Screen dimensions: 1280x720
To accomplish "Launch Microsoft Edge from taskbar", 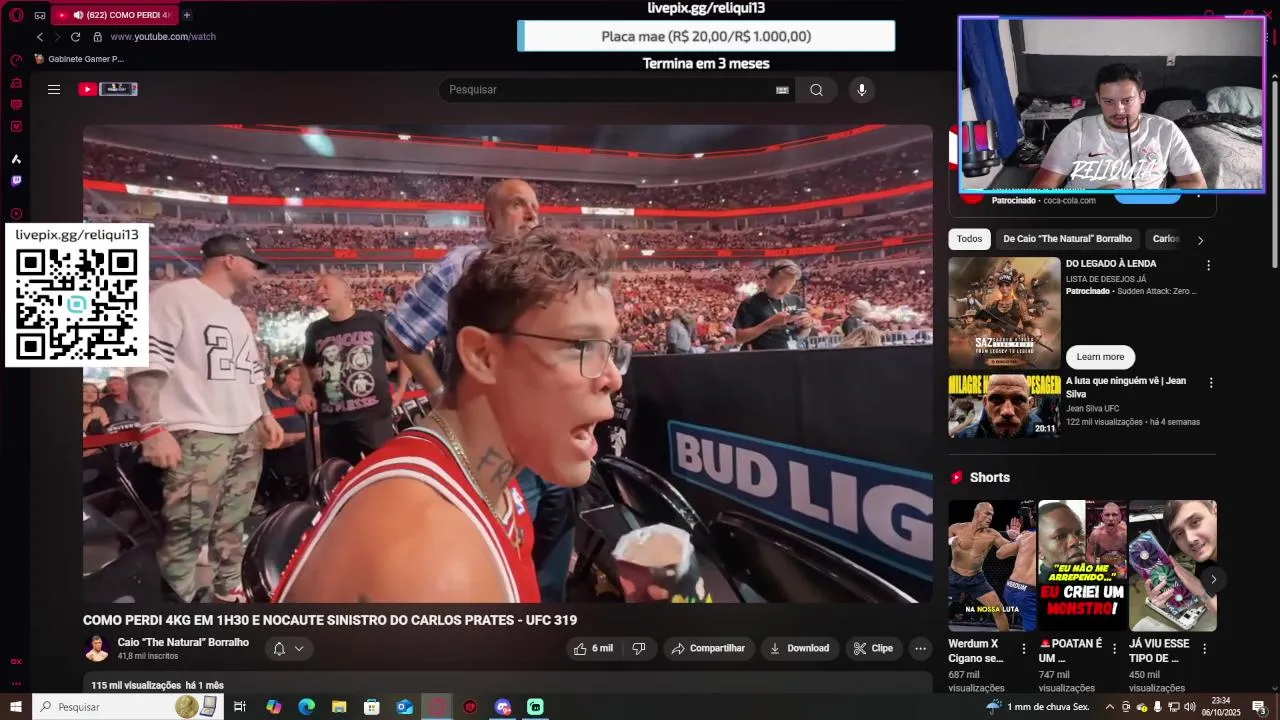I will (x=307, y=707).
